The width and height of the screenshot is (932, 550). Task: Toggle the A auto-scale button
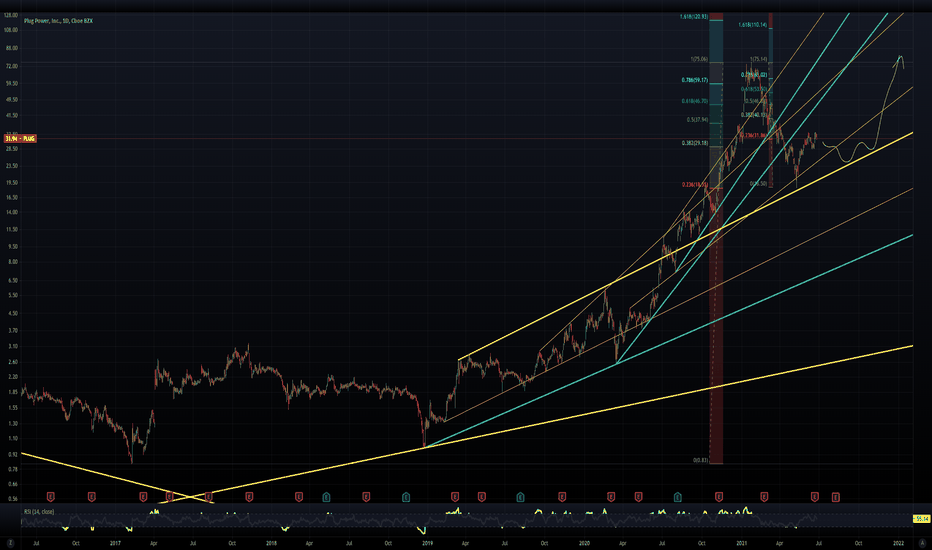[x=922, y=543]
